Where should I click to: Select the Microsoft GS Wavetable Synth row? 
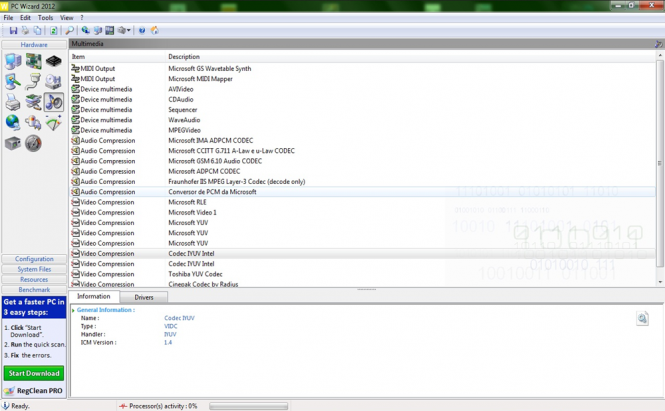pos(363,68)
